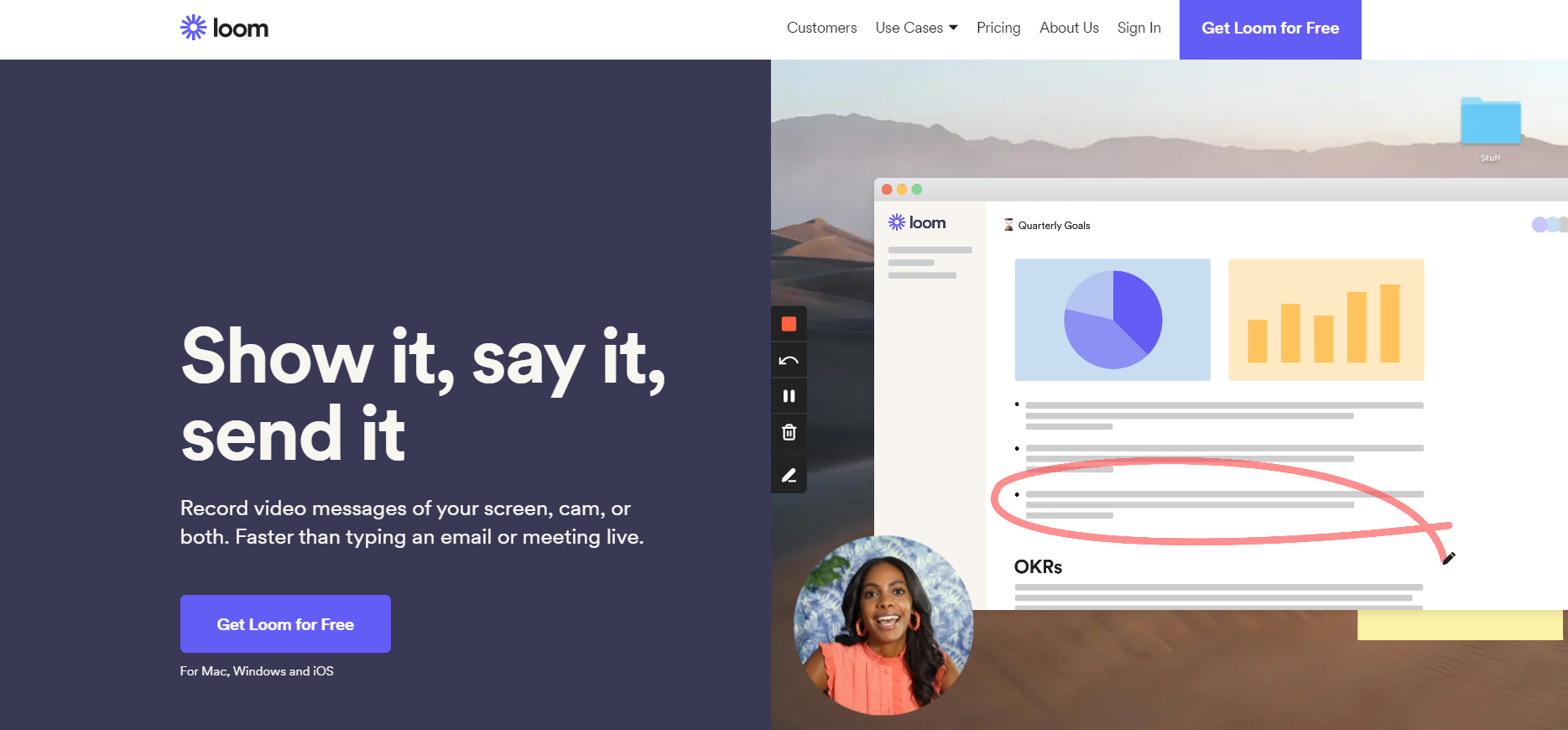The width and height of the screenshot is (1568, 730).
Task: Click the hero Get Loom for Free button
Action: pyautogui.click(x=285, y=624)
